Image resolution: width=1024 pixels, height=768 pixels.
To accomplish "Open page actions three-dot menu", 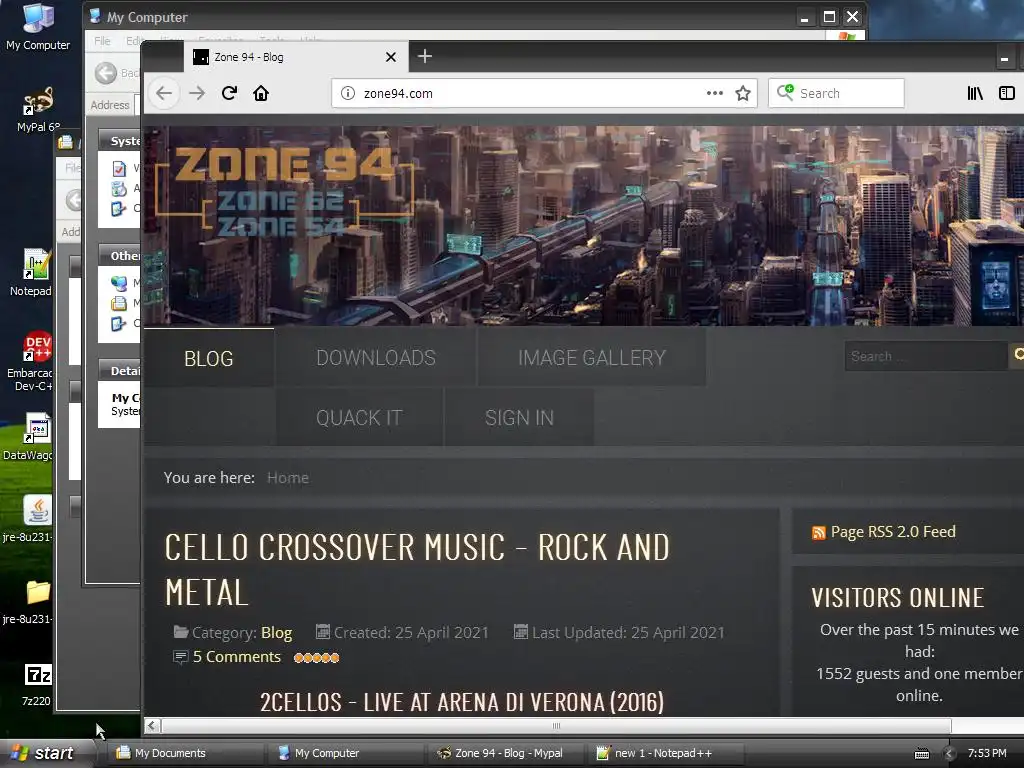I will click(x=714, y=93).
